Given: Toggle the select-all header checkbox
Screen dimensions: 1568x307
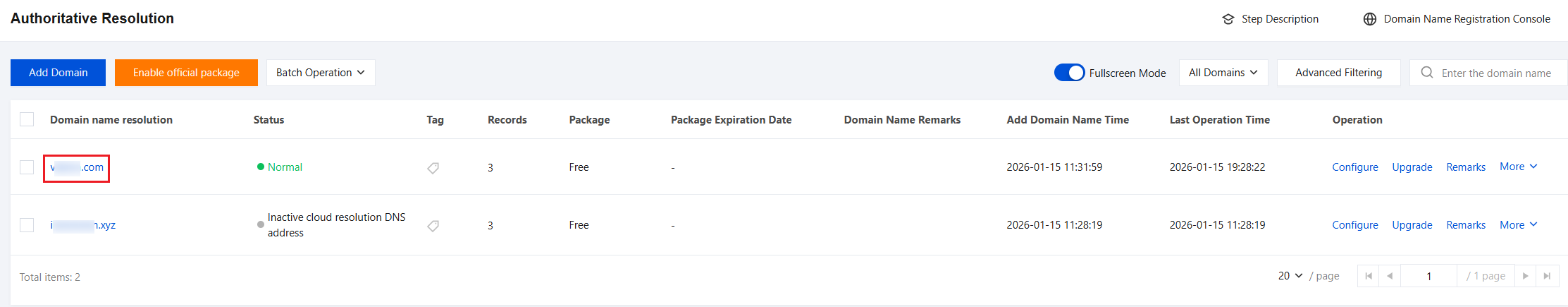Looking at the screenshot, I should [x=27, y=119].
